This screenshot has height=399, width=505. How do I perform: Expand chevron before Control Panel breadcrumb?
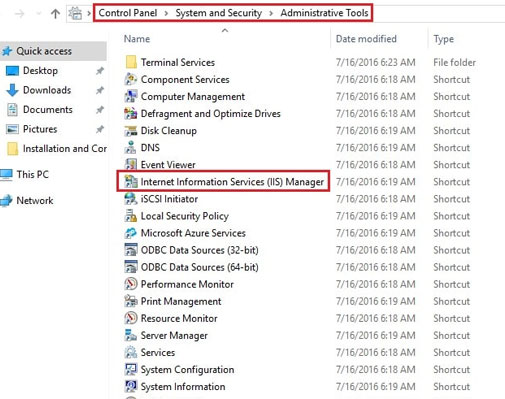tap(89, 13)
